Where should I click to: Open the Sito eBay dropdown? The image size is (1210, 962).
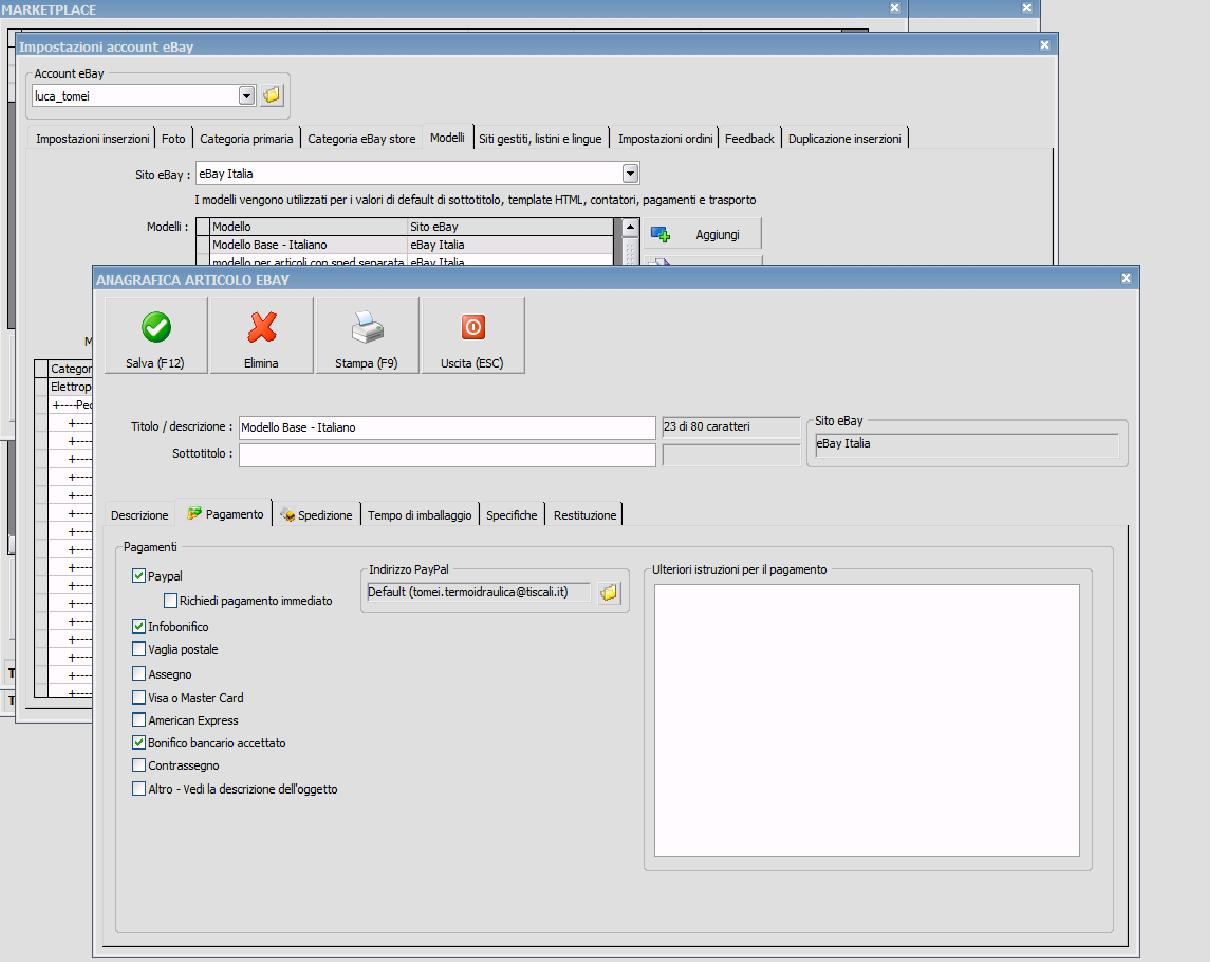click(630, 173)
